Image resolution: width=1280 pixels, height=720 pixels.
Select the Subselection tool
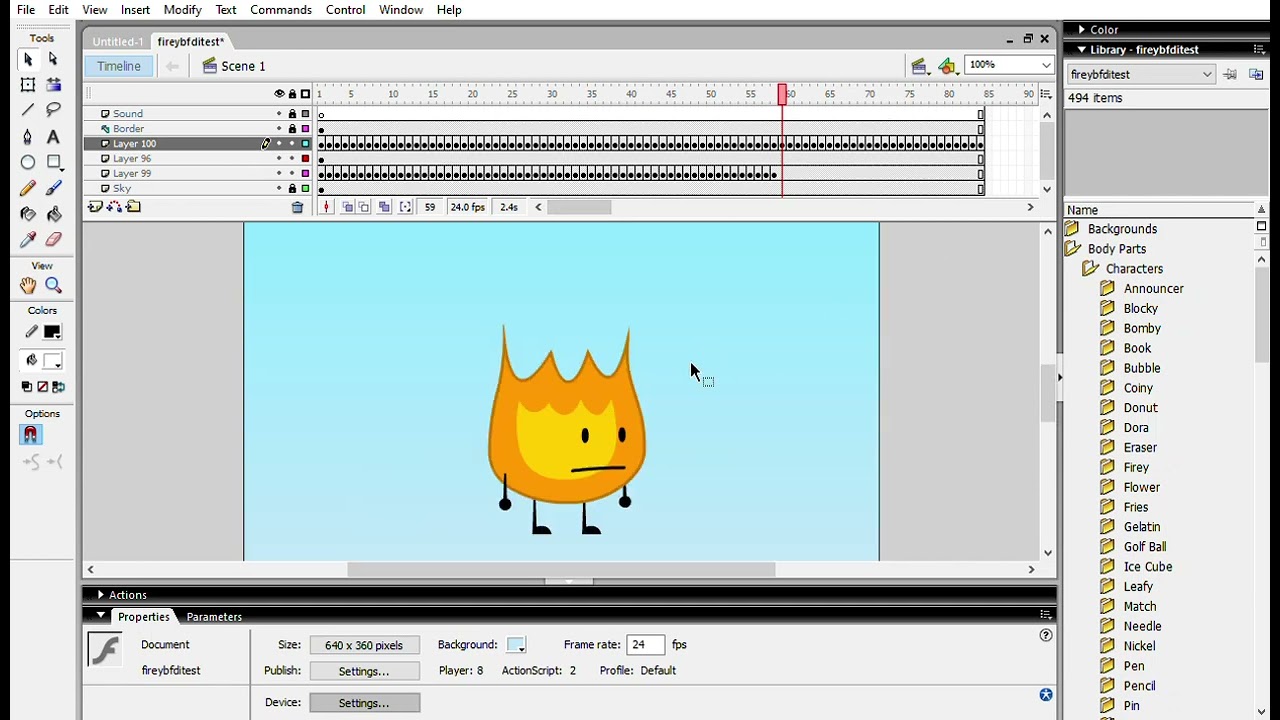click(x=53, y=60)
